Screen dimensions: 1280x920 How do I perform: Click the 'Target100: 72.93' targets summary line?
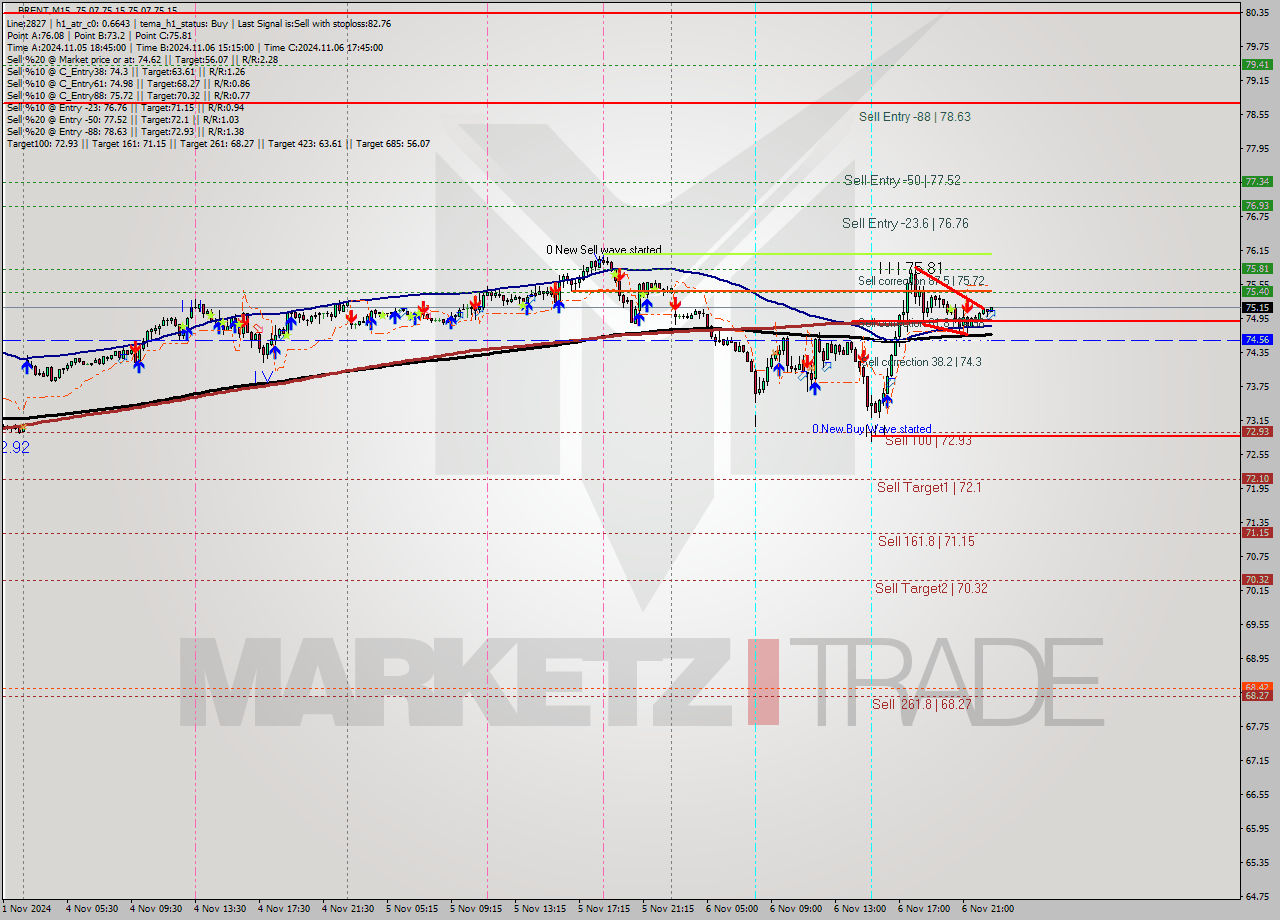[x=218, y=143]
